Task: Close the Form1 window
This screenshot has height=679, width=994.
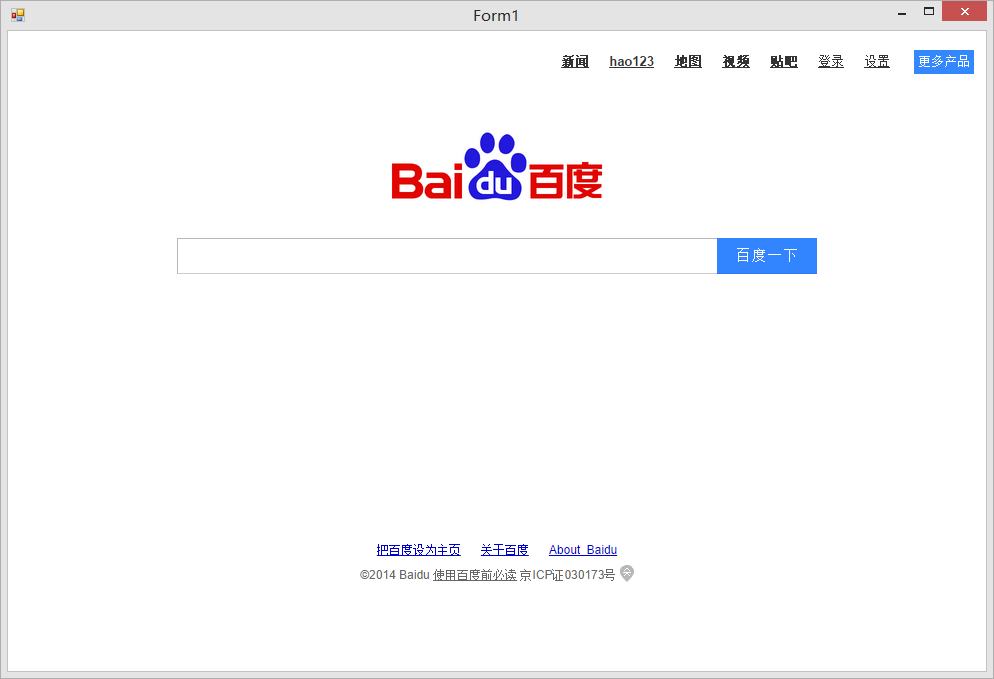Action: coord(964,11)
